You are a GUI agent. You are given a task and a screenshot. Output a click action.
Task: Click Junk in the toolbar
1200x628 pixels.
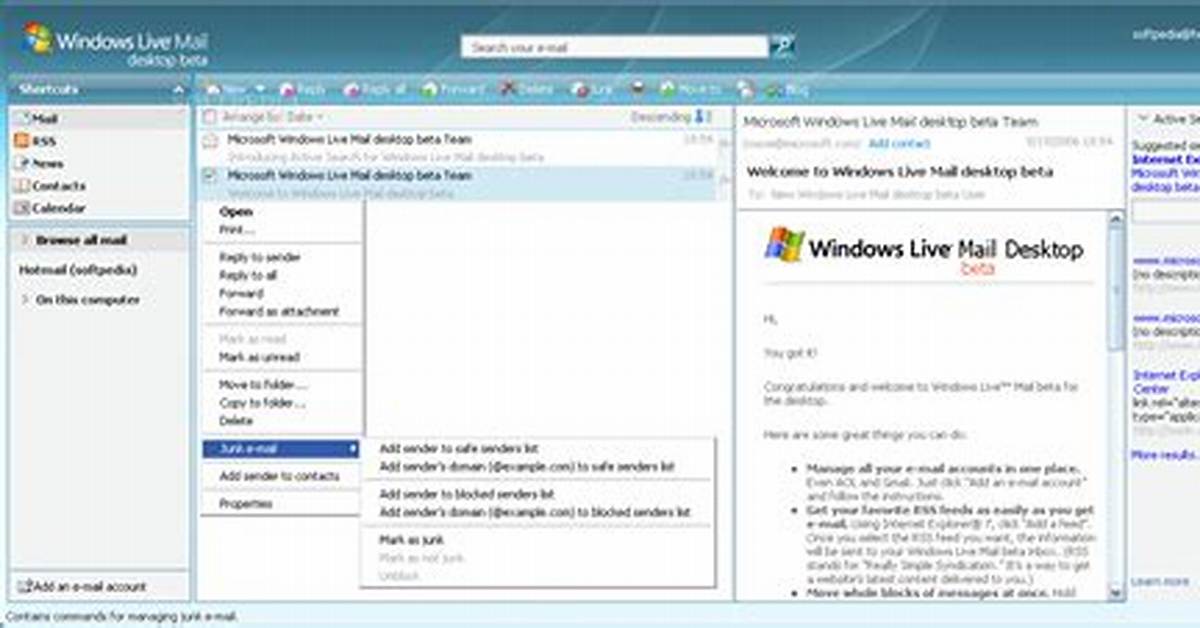[x=593, y=89]
